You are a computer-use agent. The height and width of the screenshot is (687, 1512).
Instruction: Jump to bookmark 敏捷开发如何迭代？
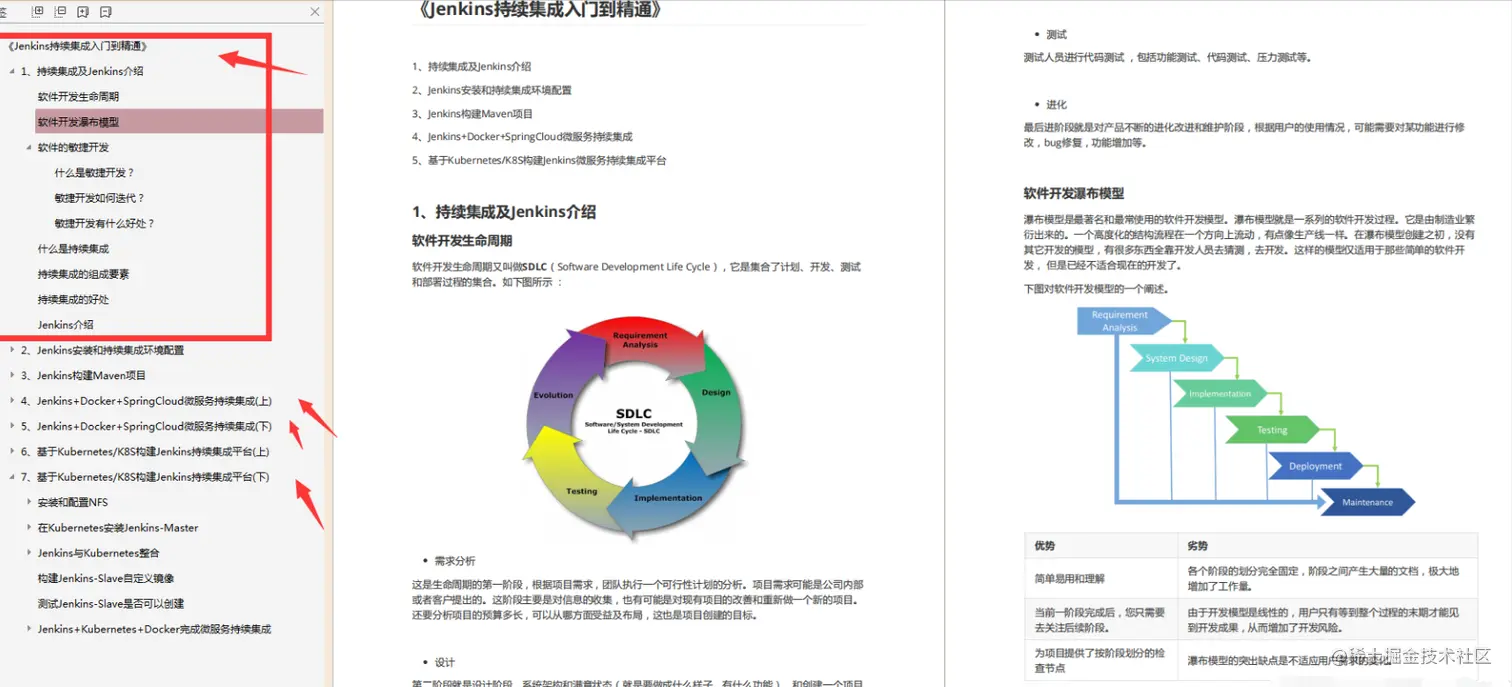(99, 198)
